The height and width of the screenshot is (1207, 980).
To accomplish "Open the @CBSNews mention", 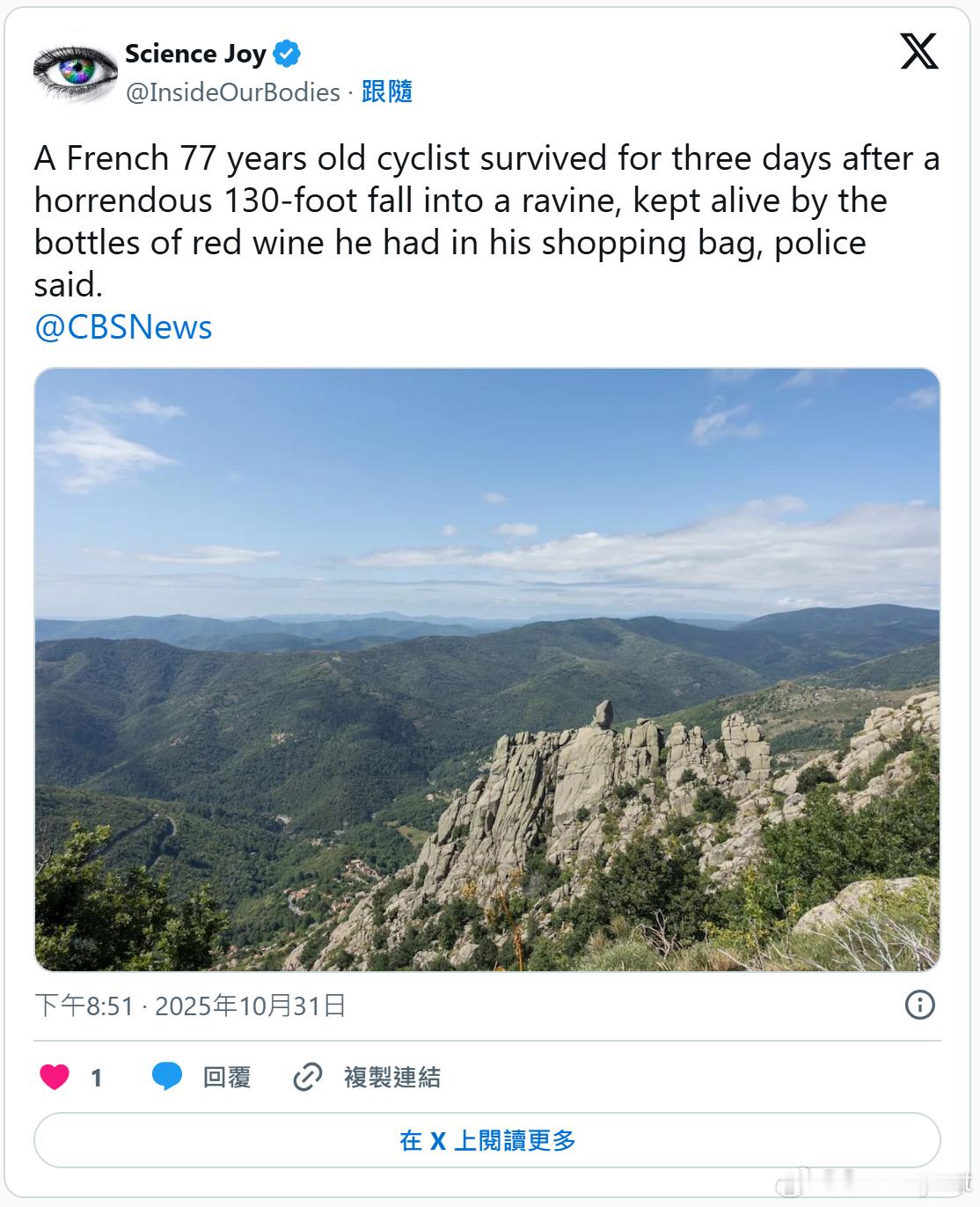I will tap(123, 327).
